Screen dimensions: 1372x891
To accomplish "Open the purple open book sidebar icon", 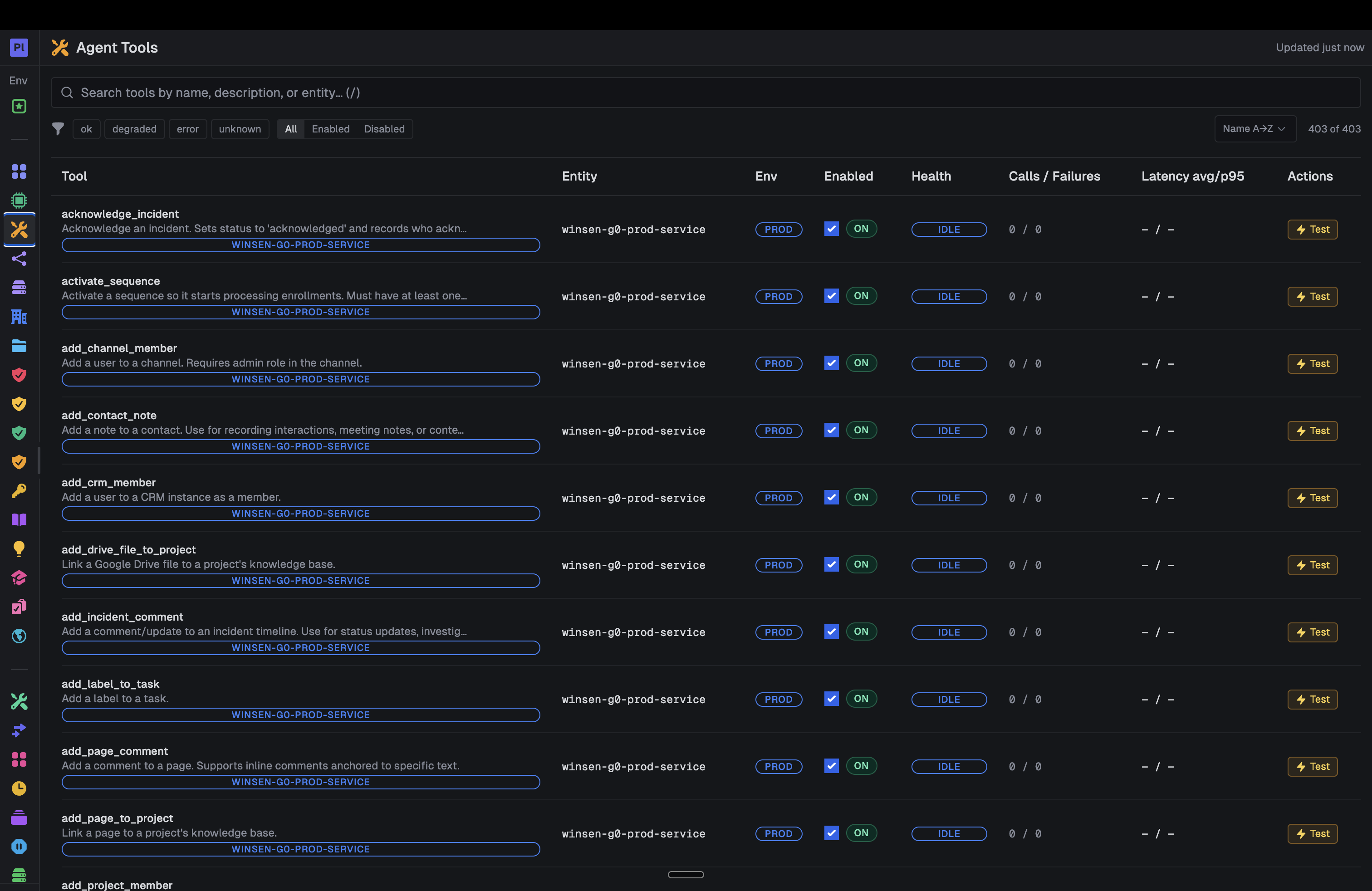I will coord(19,519).
